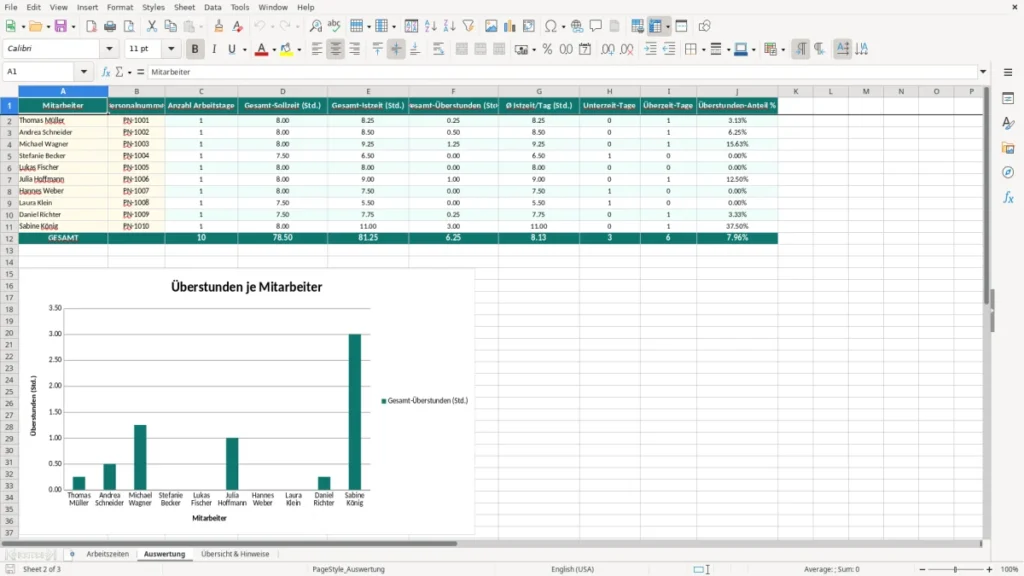Click English (USA) language in status bar
This screenshot has width=1024, height=576.
(573, 569)
